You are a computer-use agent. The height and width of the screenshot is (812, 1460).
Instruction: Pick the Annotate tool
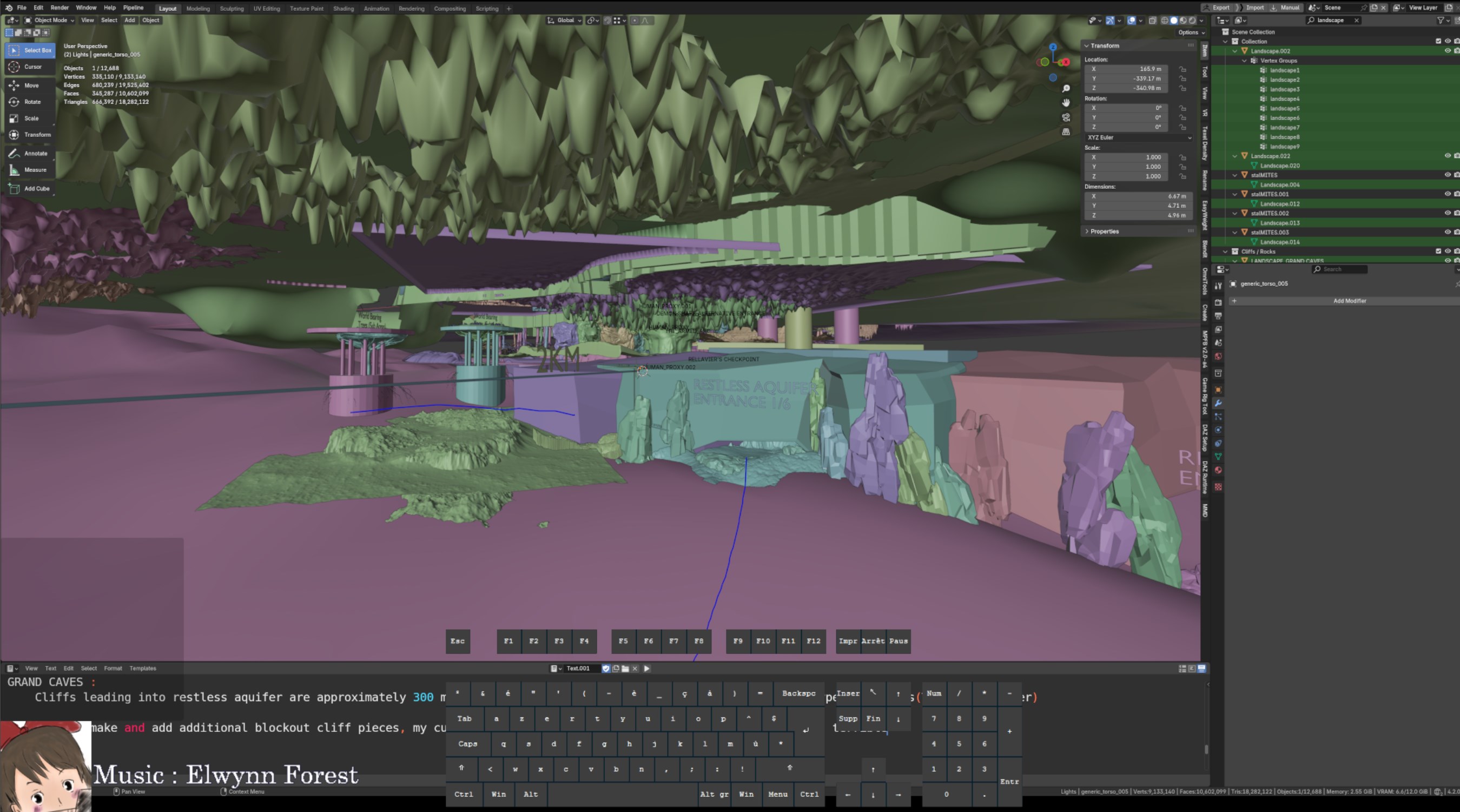pos(31,154)
